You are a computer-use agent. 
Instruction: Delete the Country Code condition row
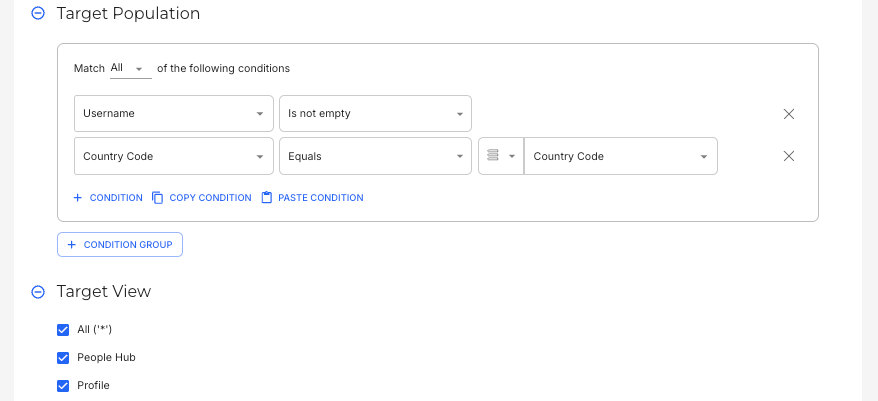pos(788,156)
